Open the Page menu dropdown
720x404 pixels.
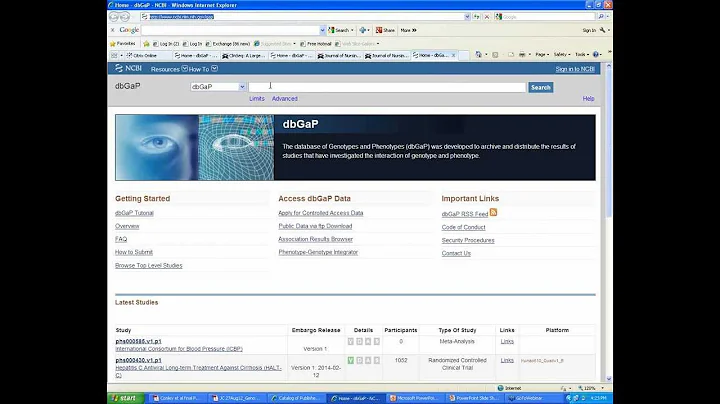[542, 55]
